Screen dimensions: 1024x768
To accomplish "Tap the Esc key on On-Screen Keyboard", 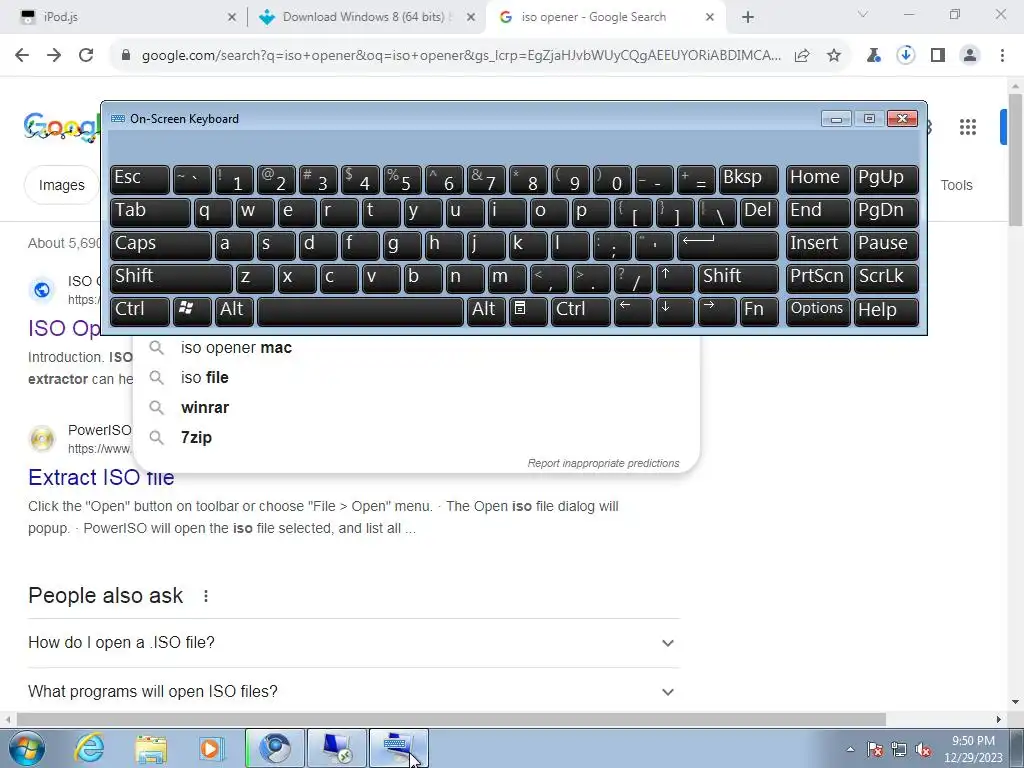I will click(x=140, y=179).
